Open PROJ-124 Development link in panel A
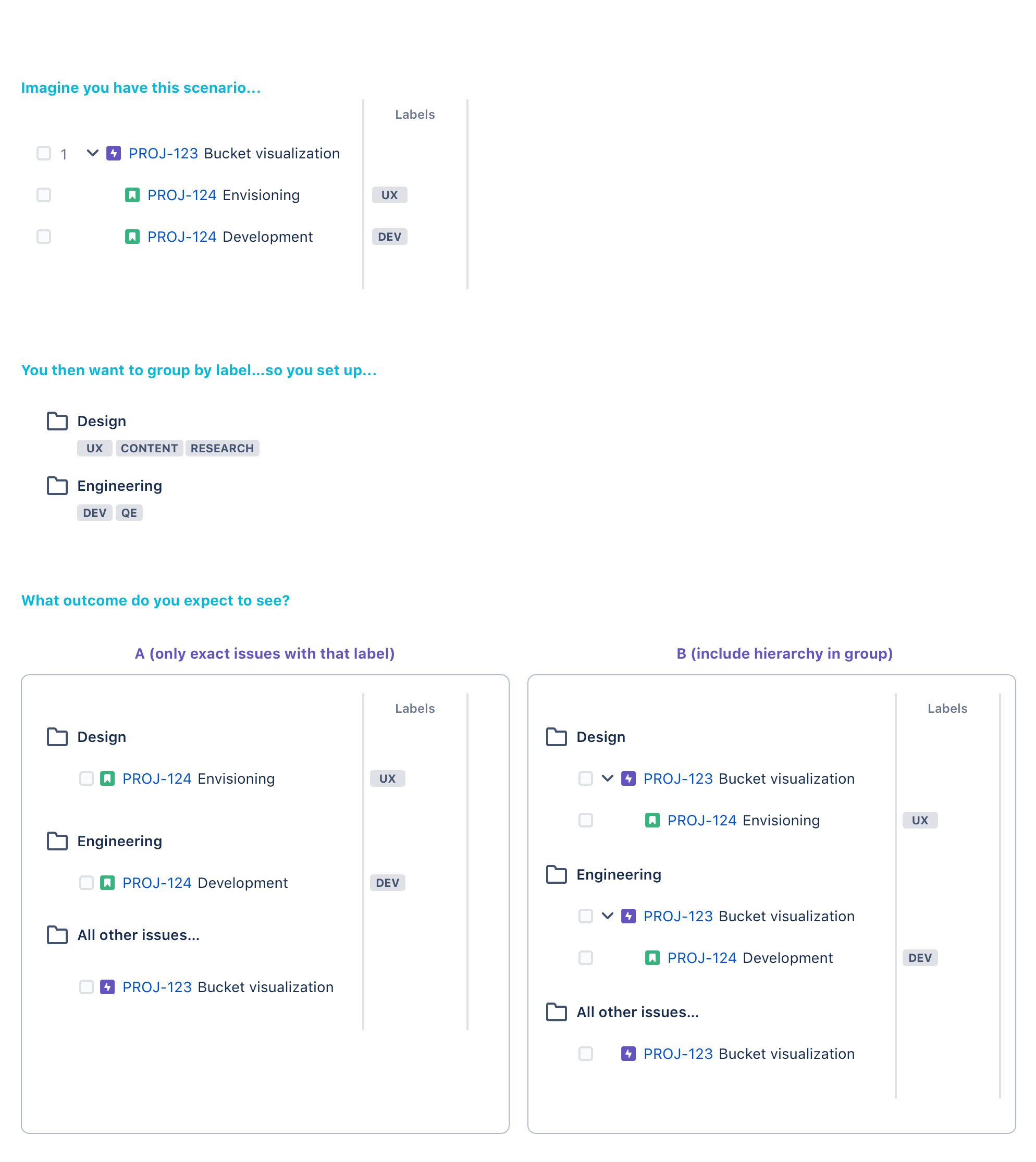 click(157, 883)
